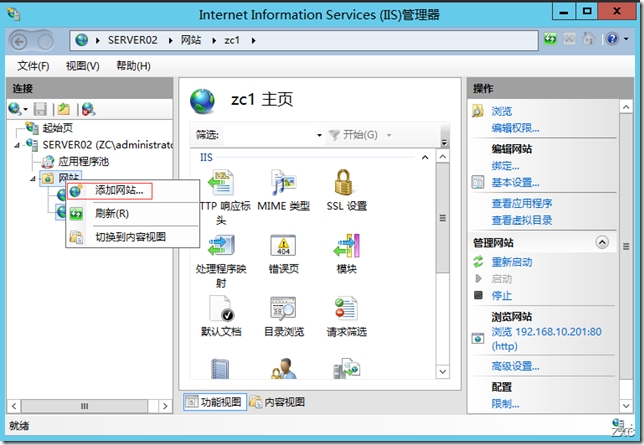The height and width of the screenshot is (445, 644).
Task: Switch to 功能视图 tab
Action: coord(214,402)
